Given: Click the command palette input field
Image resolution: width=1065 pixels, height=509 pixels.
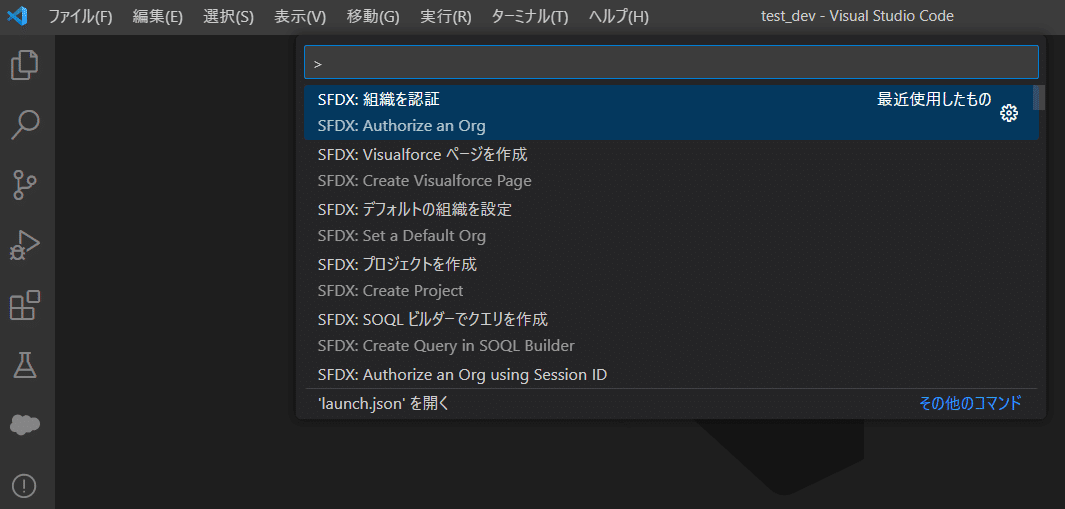Looking at the screenshot, I should click(671, 63).
